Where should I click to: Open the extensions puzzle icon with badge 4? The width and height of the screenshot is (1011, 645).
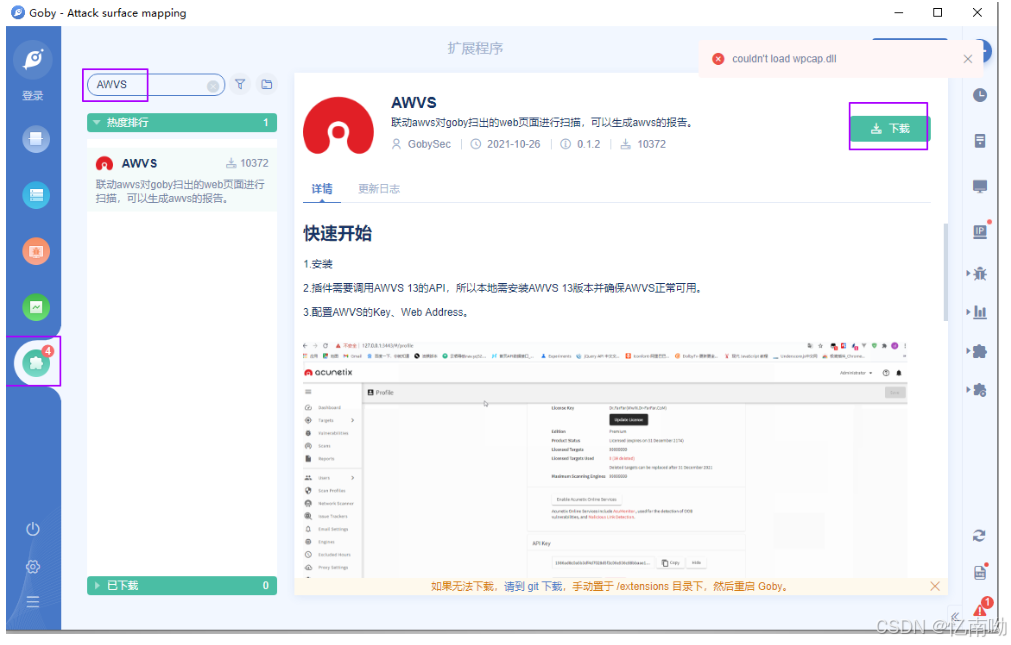[36, 362]
